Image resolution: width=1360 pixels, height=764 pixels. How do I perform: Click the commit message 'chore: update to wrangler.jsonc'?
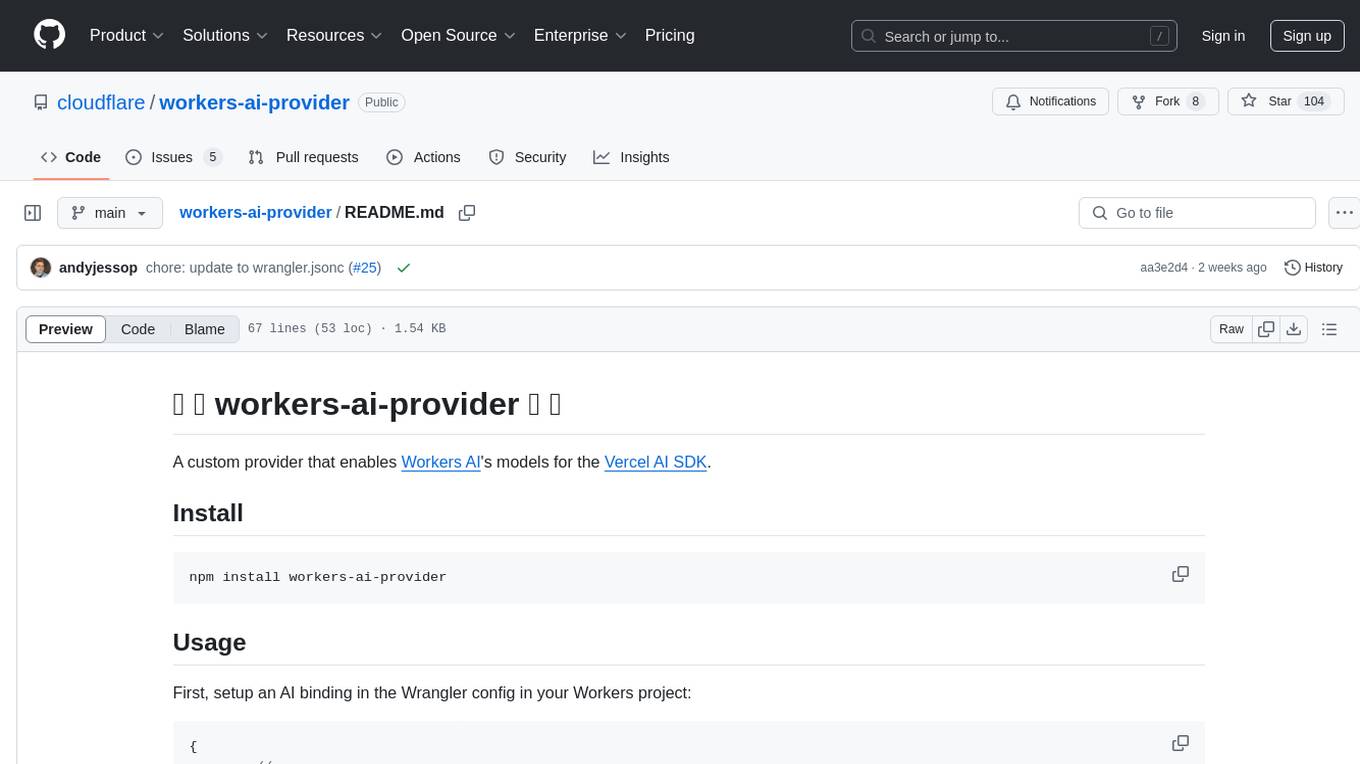click(245, 268)
